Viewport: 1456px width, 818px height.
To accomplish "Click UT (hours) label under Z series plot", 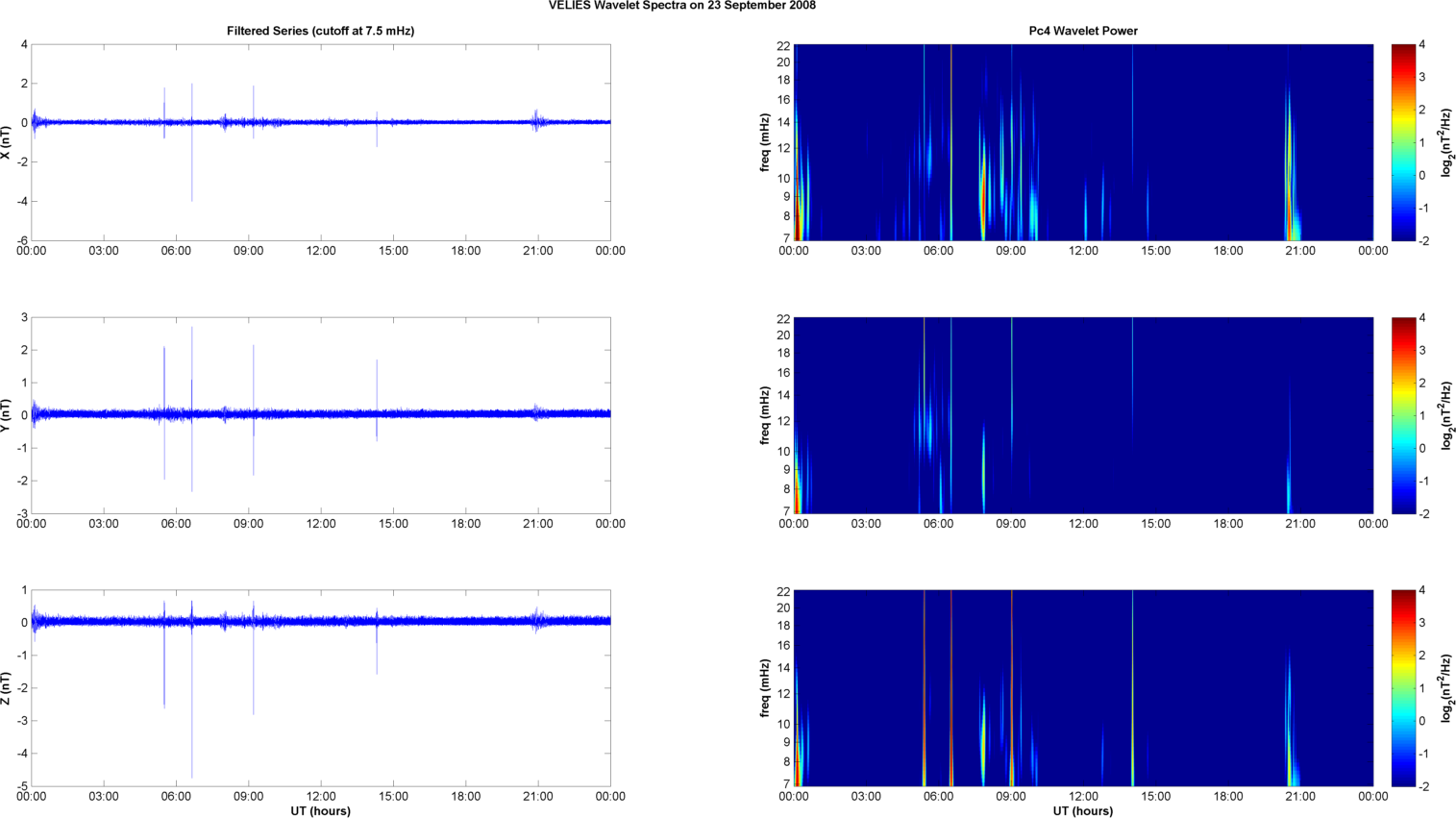I will tap(320, 811).
